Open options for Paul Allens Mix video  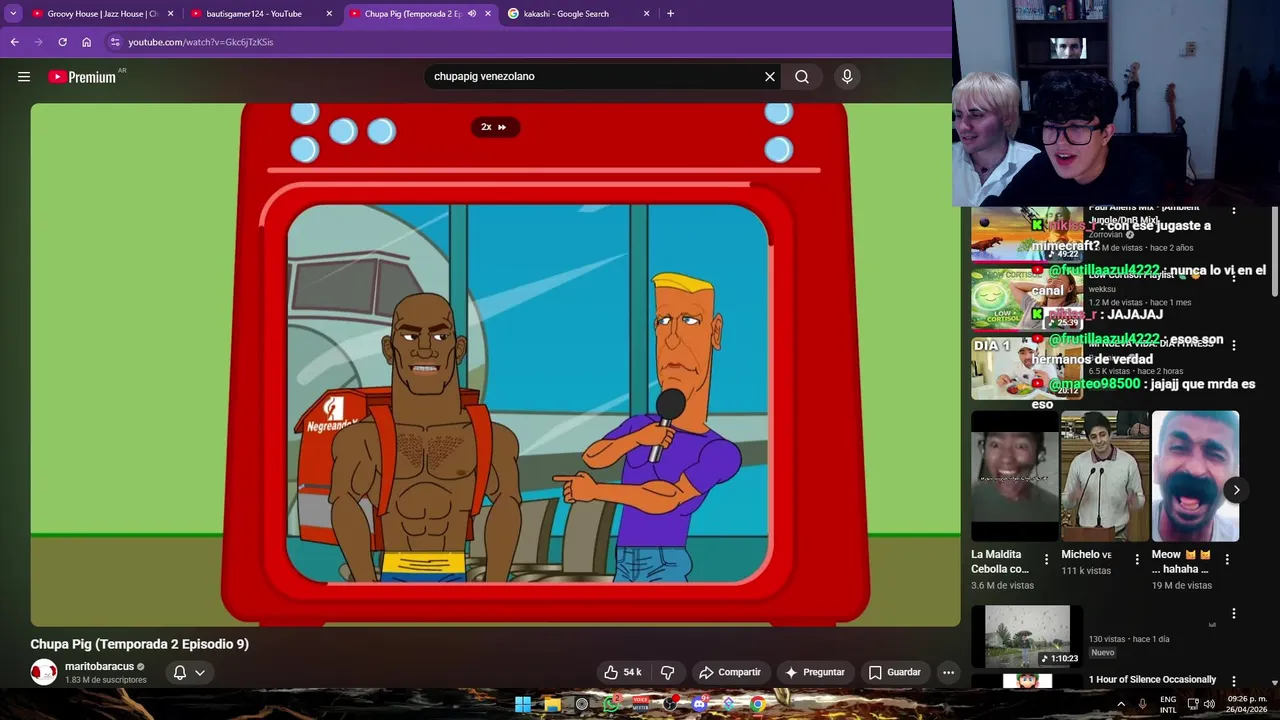pos(1233,210)
